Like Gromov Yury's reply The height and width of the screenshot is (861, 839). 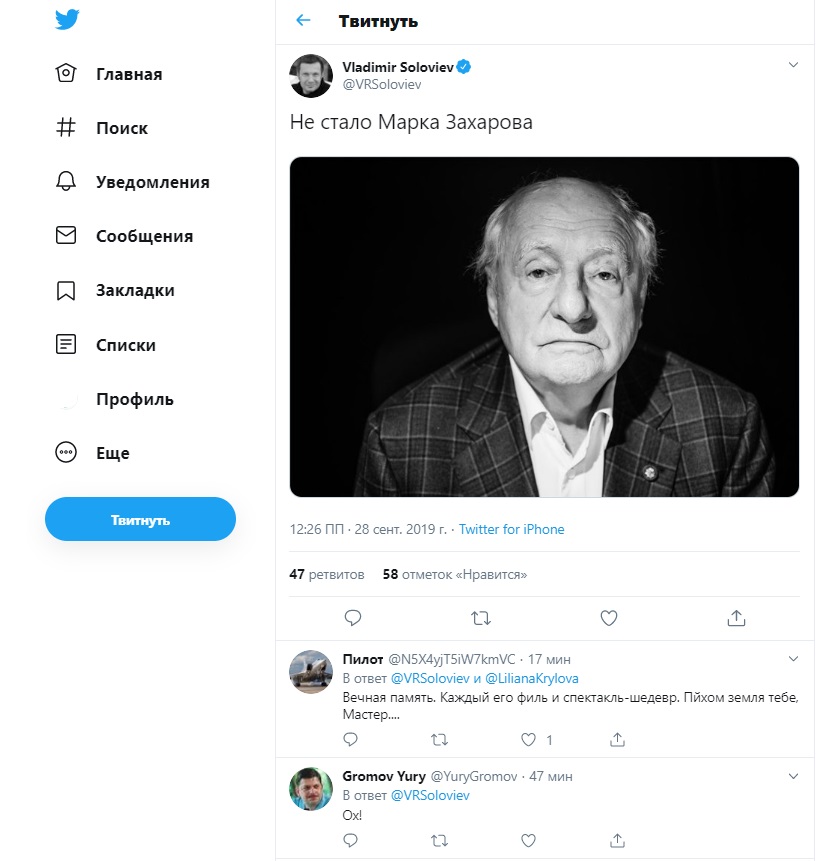click(x=529, y=839)
